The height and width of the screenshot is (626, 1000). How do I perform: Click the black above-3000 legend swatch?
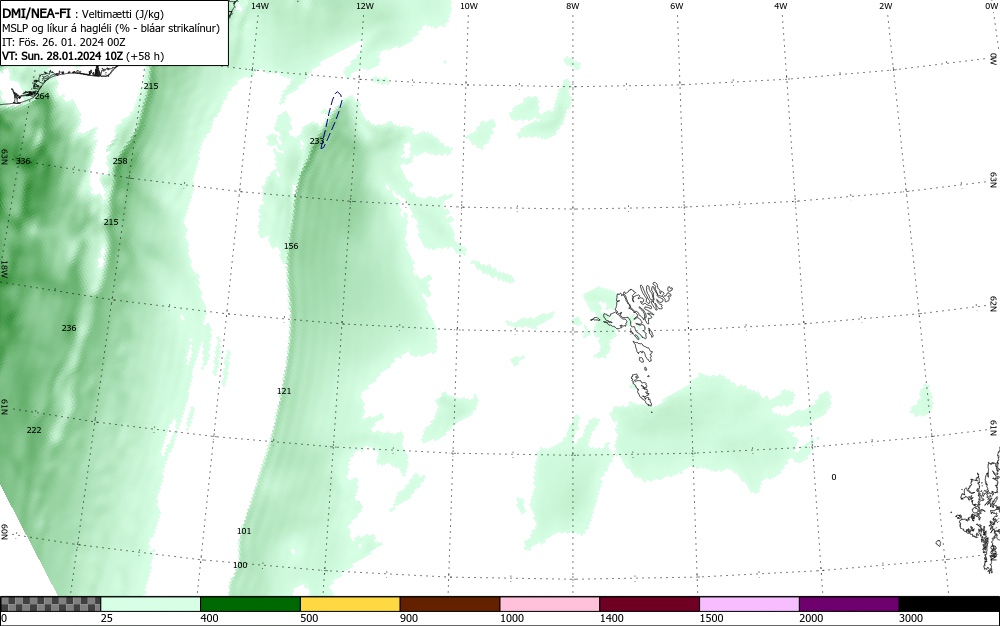949,604
